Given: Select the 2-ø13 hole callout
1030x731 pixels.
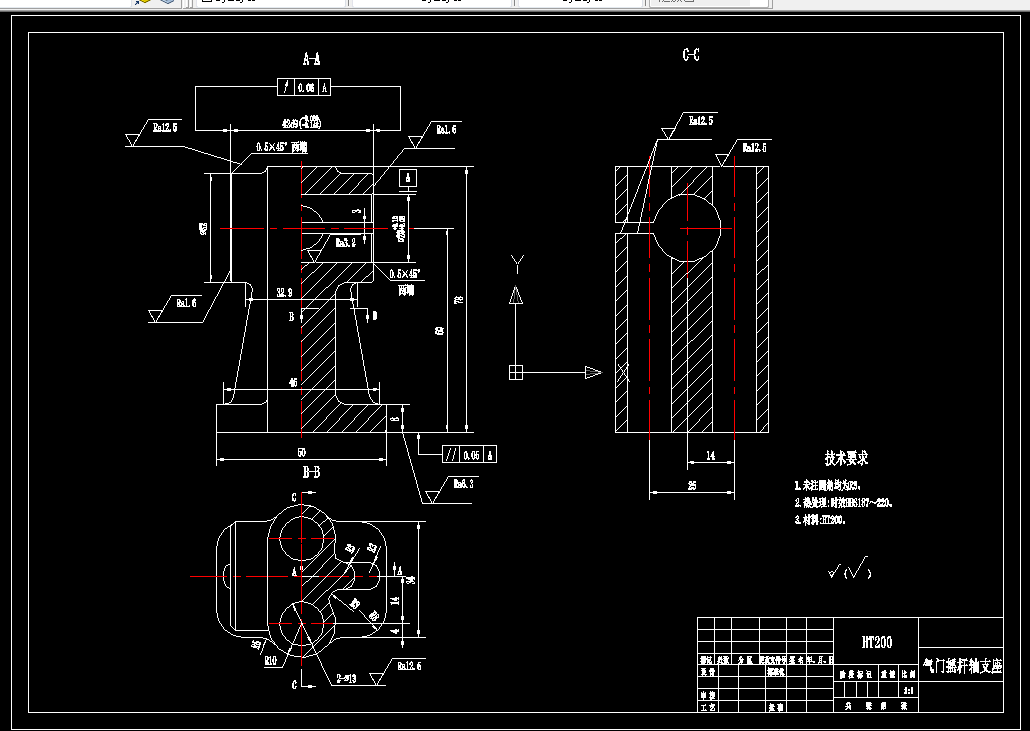Looking at the screenshot, I should point(346,678).
